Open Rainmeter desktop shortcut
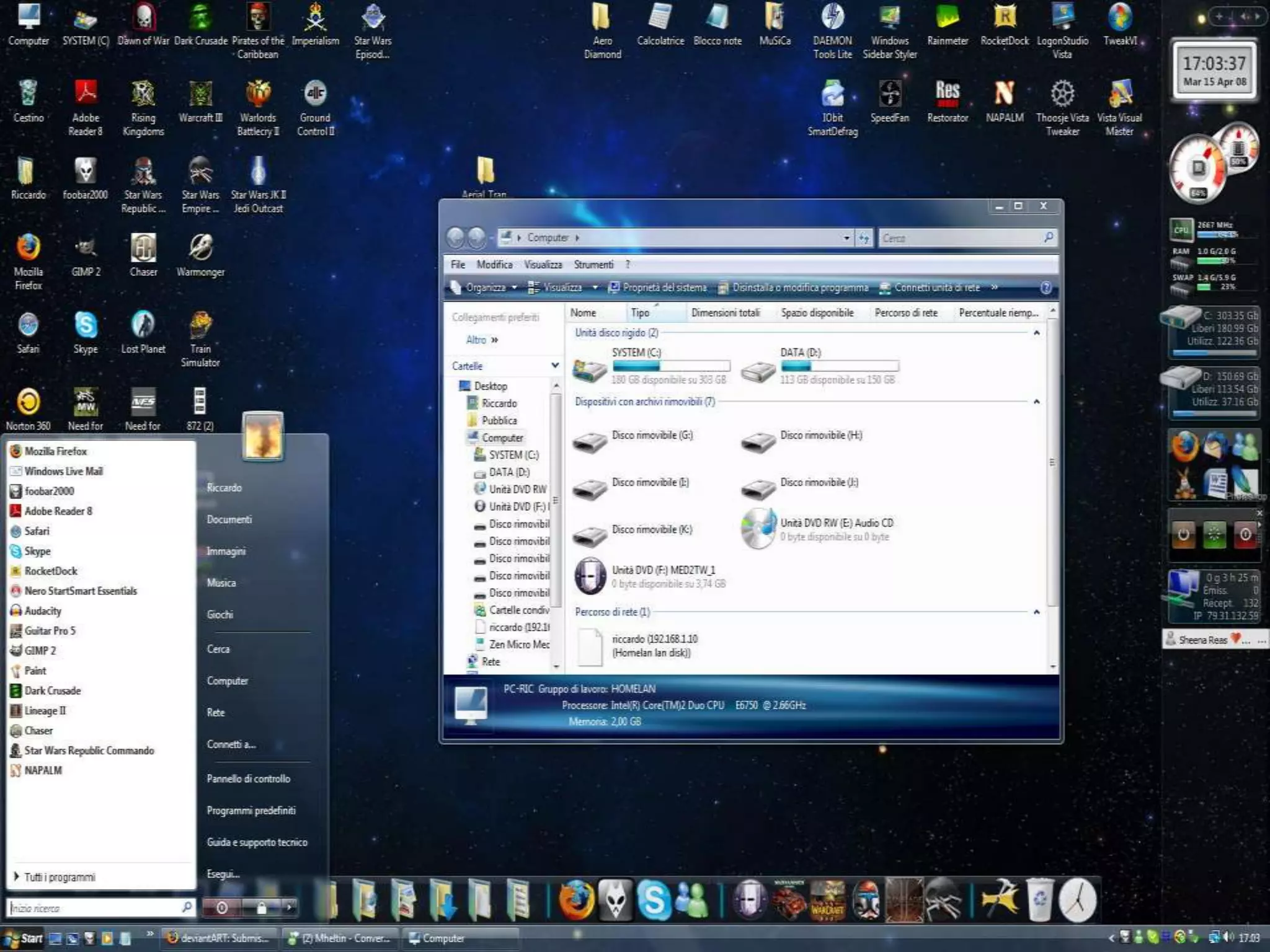The height and width of the screenshot is (952, 1270). click(947, 19)
